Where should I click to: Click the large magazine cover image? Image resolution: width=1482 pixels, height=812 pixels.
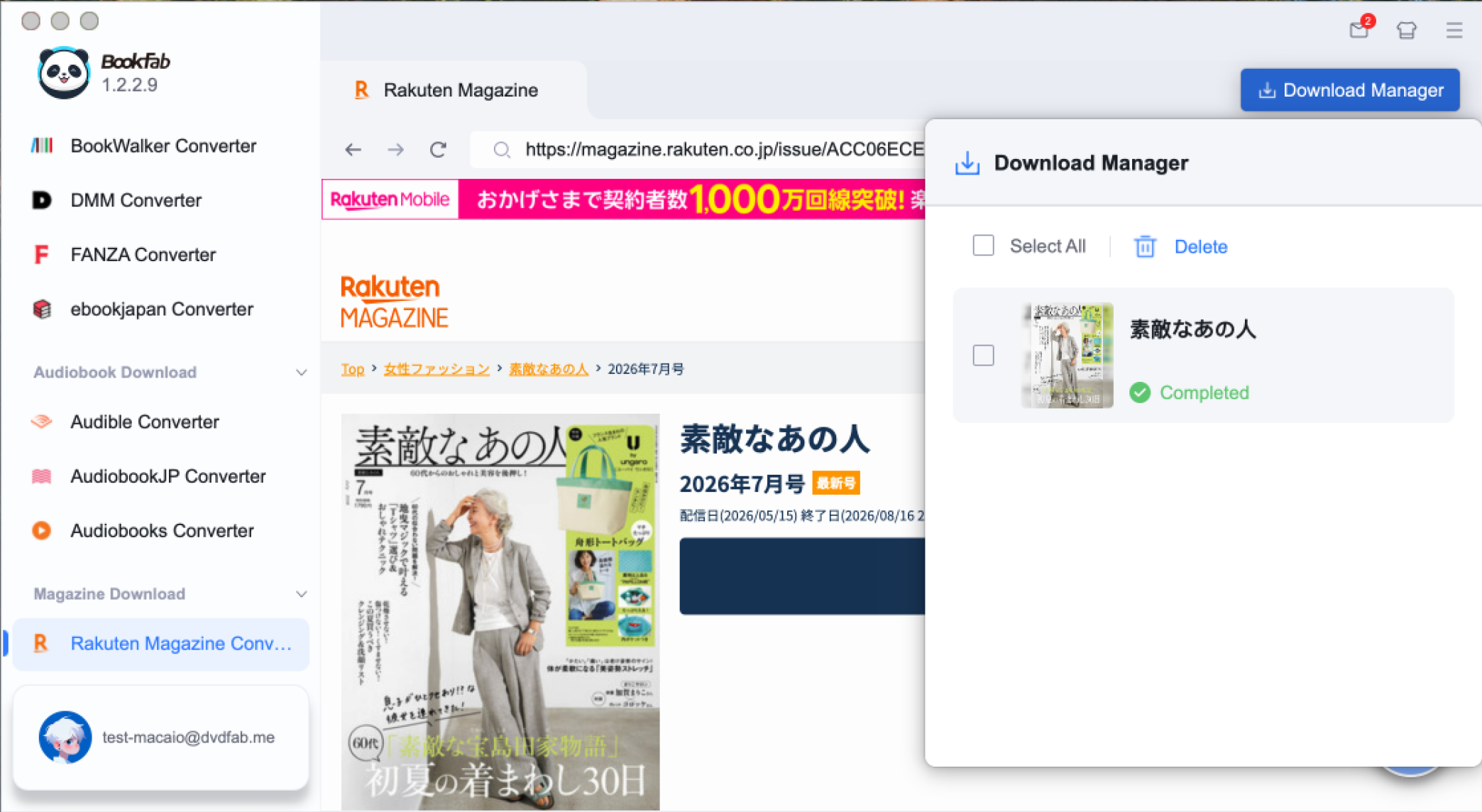tap(500, 612)
